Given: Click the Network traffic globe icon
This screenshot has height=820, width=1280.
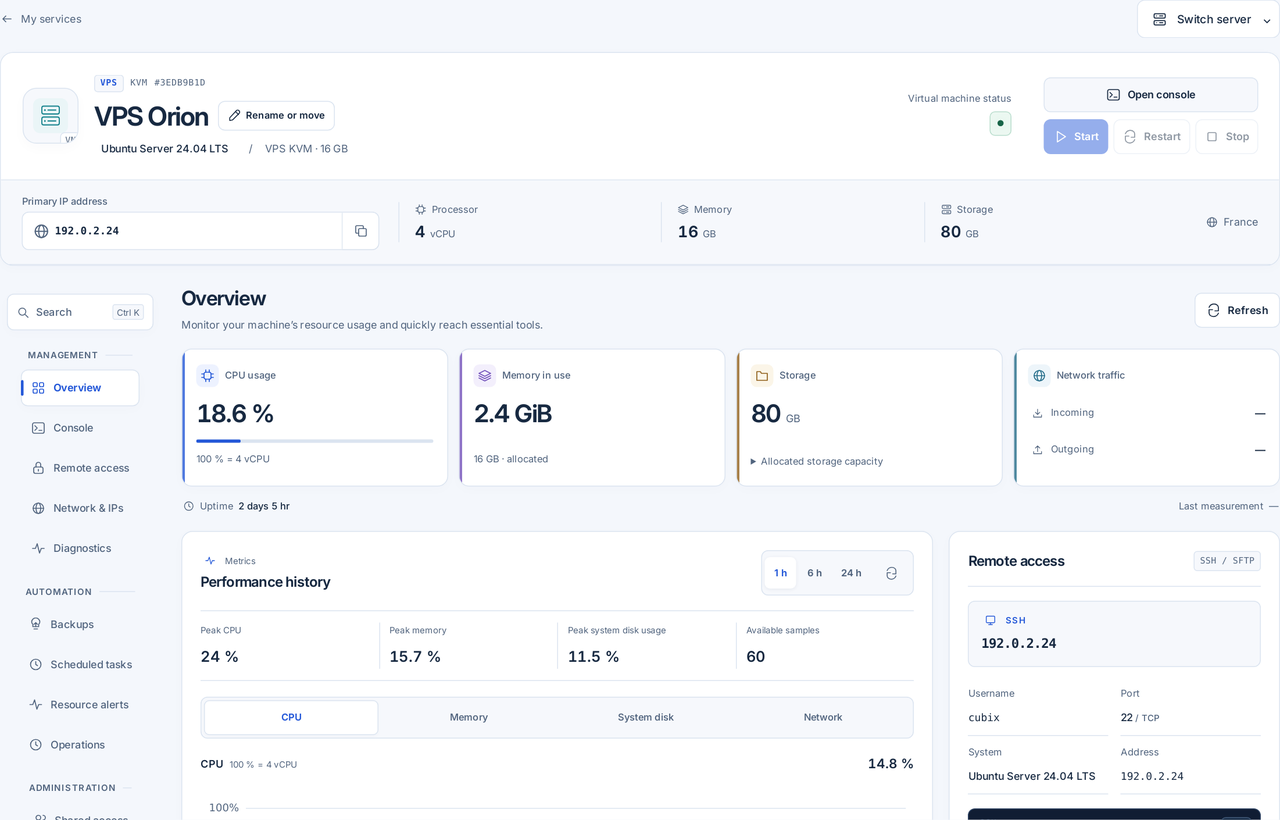Looking at the screenshot, I should coord(1039,376).
